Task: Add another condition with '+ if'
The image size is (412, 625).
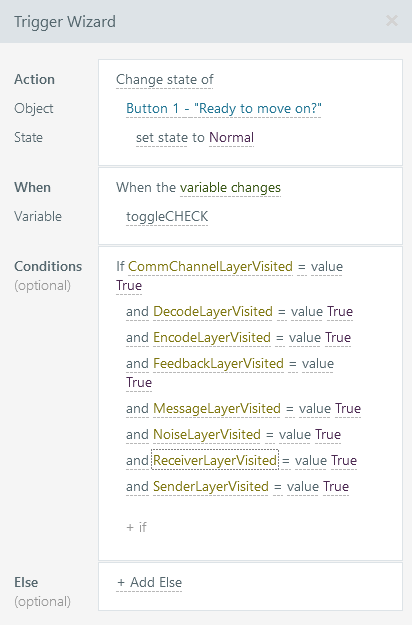Action: [136, 527]
